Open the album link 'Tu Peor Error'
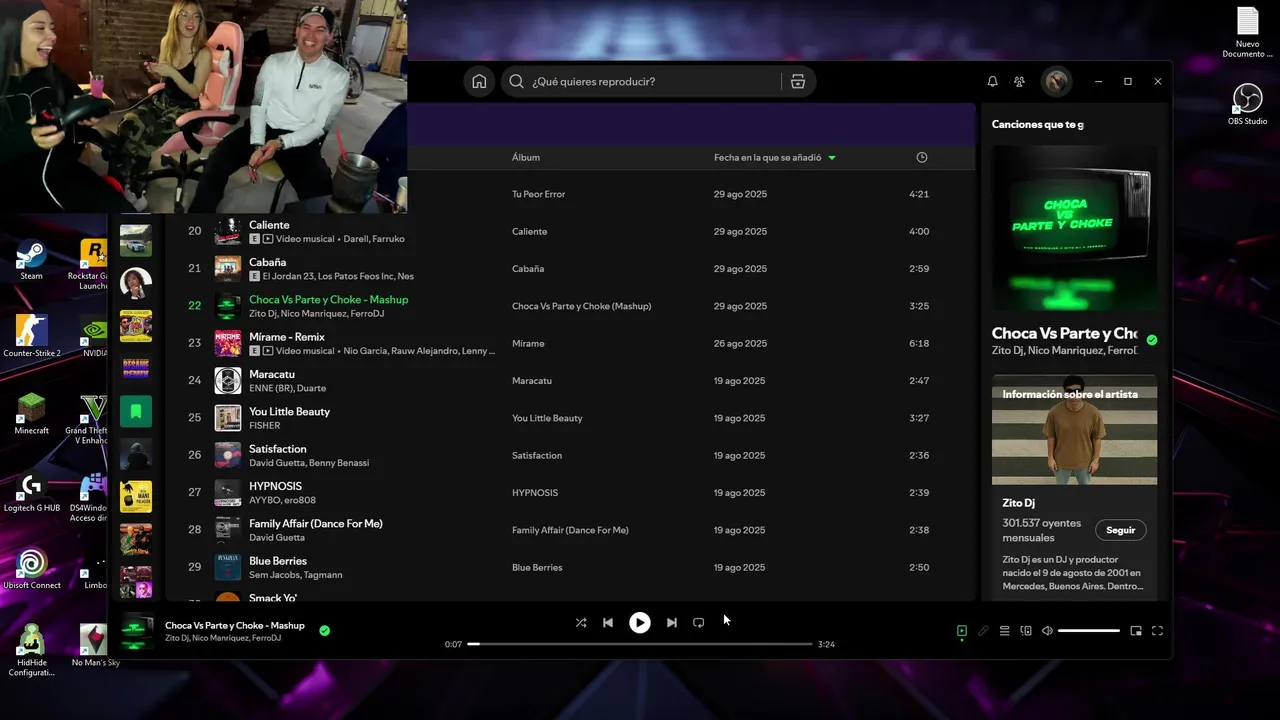The image size is (1280, 720). pyautogui.click(x=539, y=194)
